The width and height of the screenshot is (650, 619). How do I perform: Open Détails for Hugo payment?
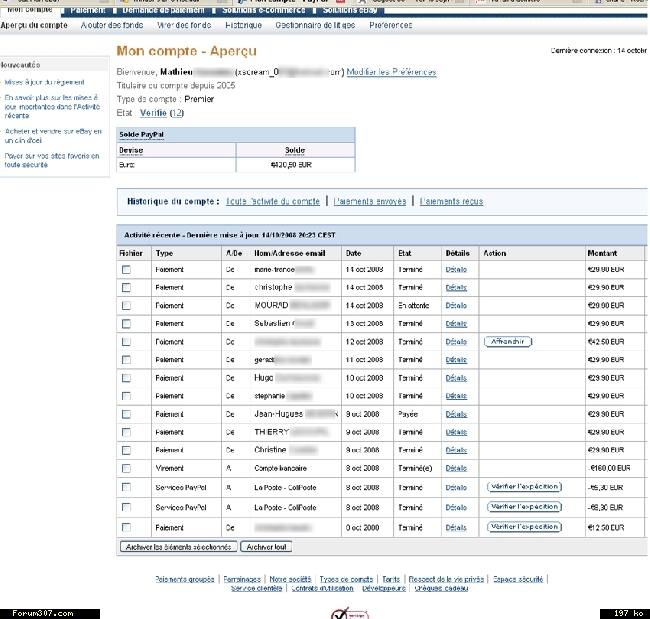click(456, 378)
